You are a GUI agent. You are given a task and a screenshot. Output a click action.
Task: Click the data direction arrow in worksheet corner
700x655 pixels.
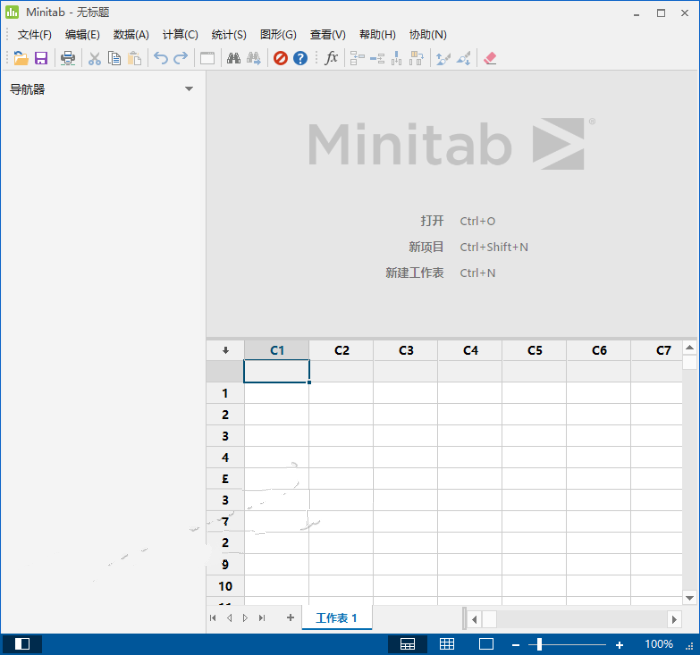(x=225, y=350)
